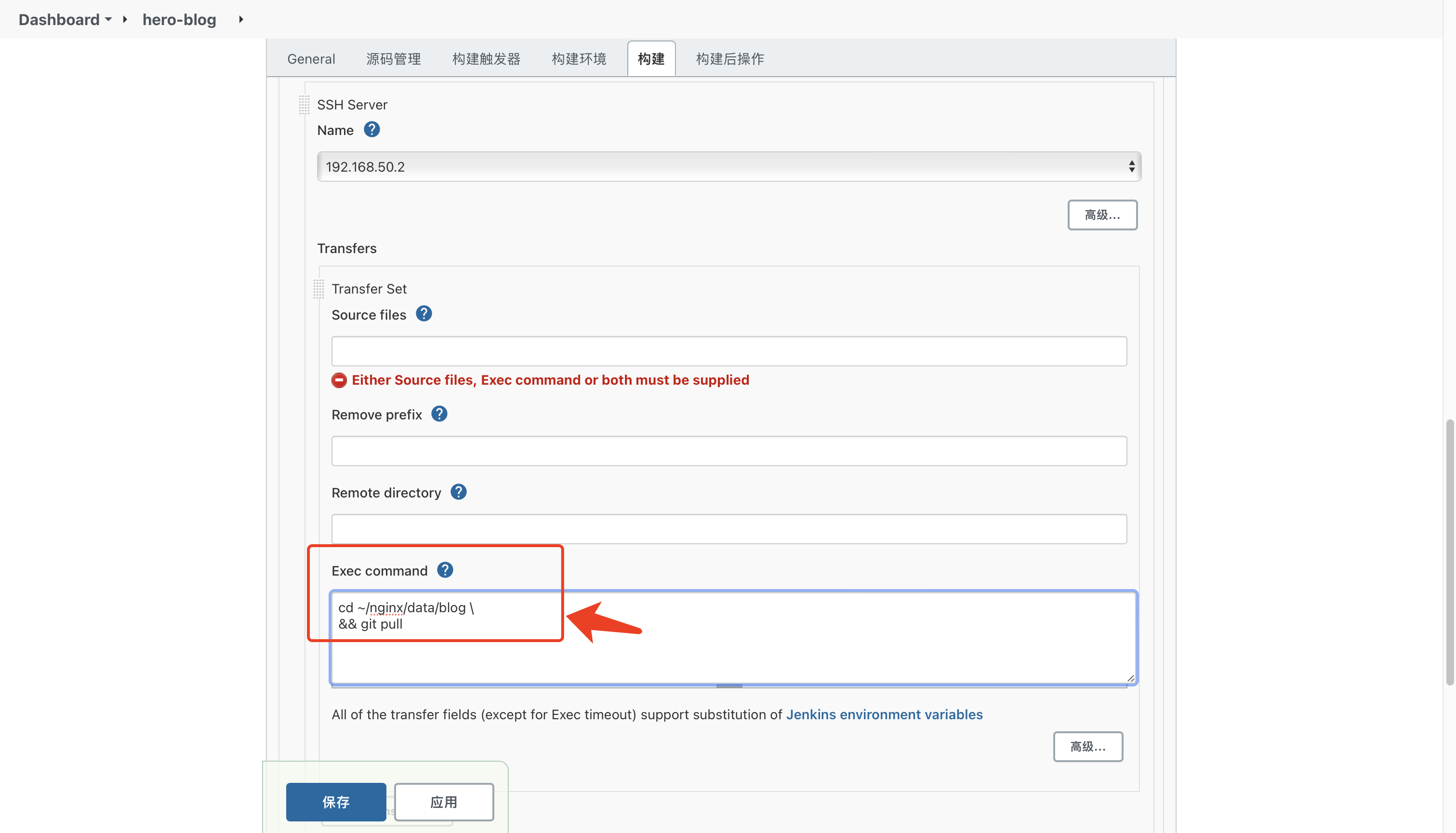The width and height of the screenshot is (1456, 833).
Task: Grab the Transfer Set drag handle
Action: [318, 289]
